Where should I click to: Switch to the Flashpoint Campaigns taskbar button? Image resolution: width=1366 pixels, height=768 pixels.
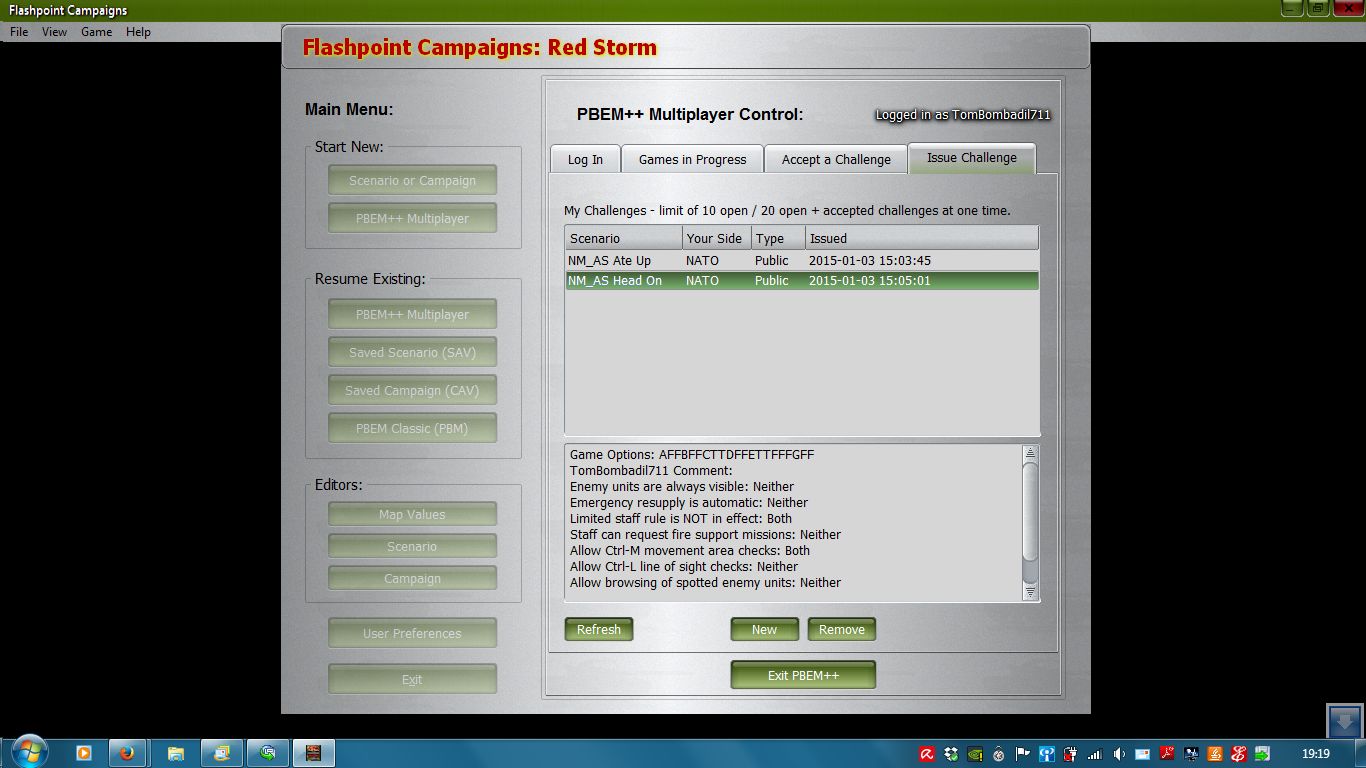coord(314,753)
